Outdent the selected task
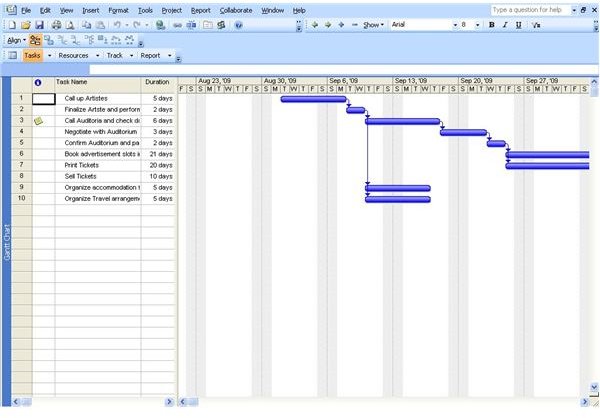Image resolution: width=600 pixels, height=418 pixels. [x=315, y=25]
